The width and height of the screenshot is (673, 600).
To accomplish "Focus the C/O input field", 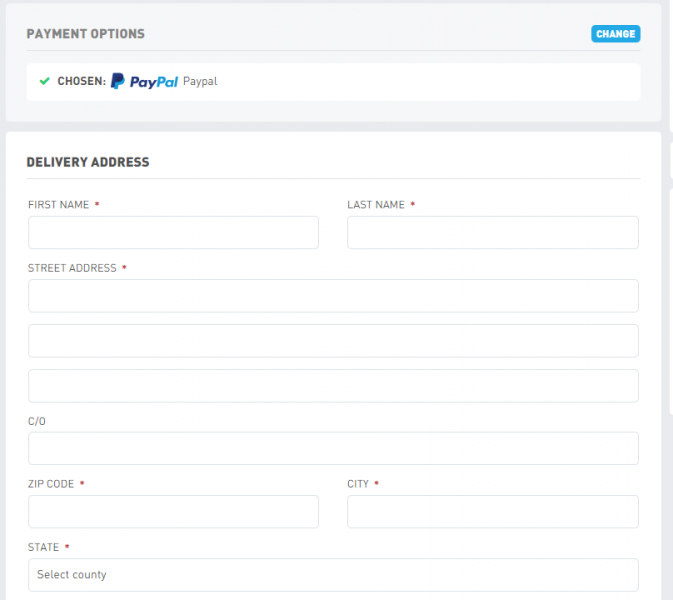I will point(333,448).
